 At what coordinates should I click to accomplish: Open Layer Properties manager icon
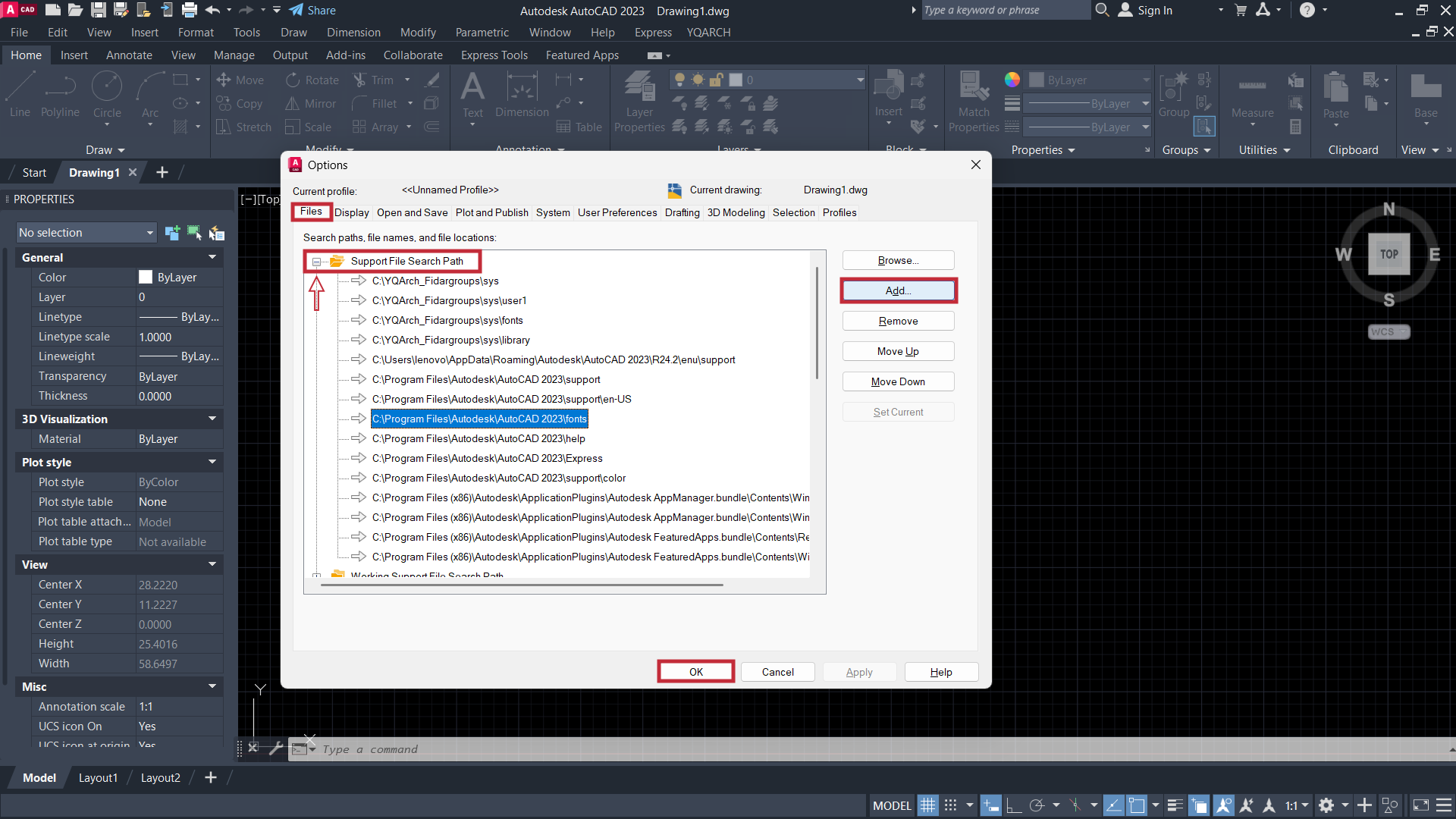pyautogui.click(x=639, y=100)
